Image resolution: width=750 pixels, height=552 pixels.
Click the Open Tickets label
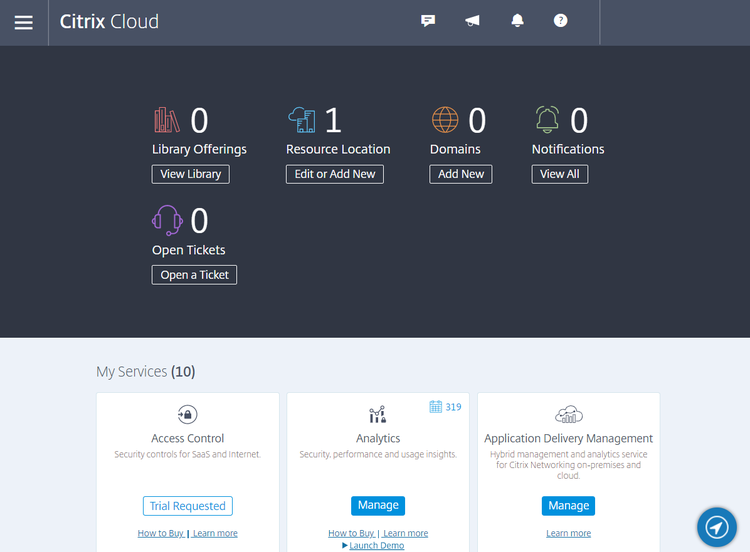click(188, 250)
